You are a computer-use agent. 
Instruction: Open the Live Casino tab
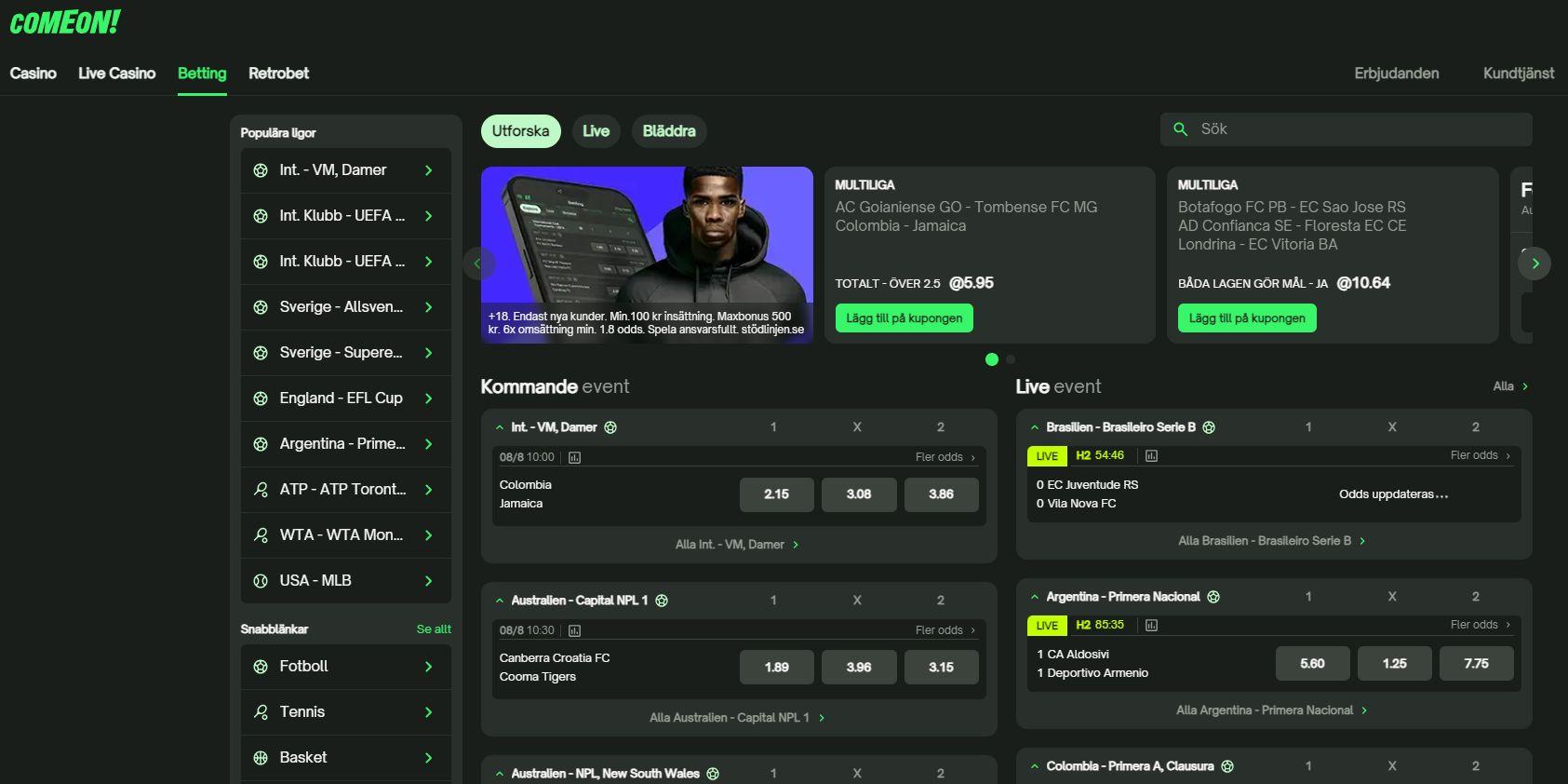tap(116, 74)
